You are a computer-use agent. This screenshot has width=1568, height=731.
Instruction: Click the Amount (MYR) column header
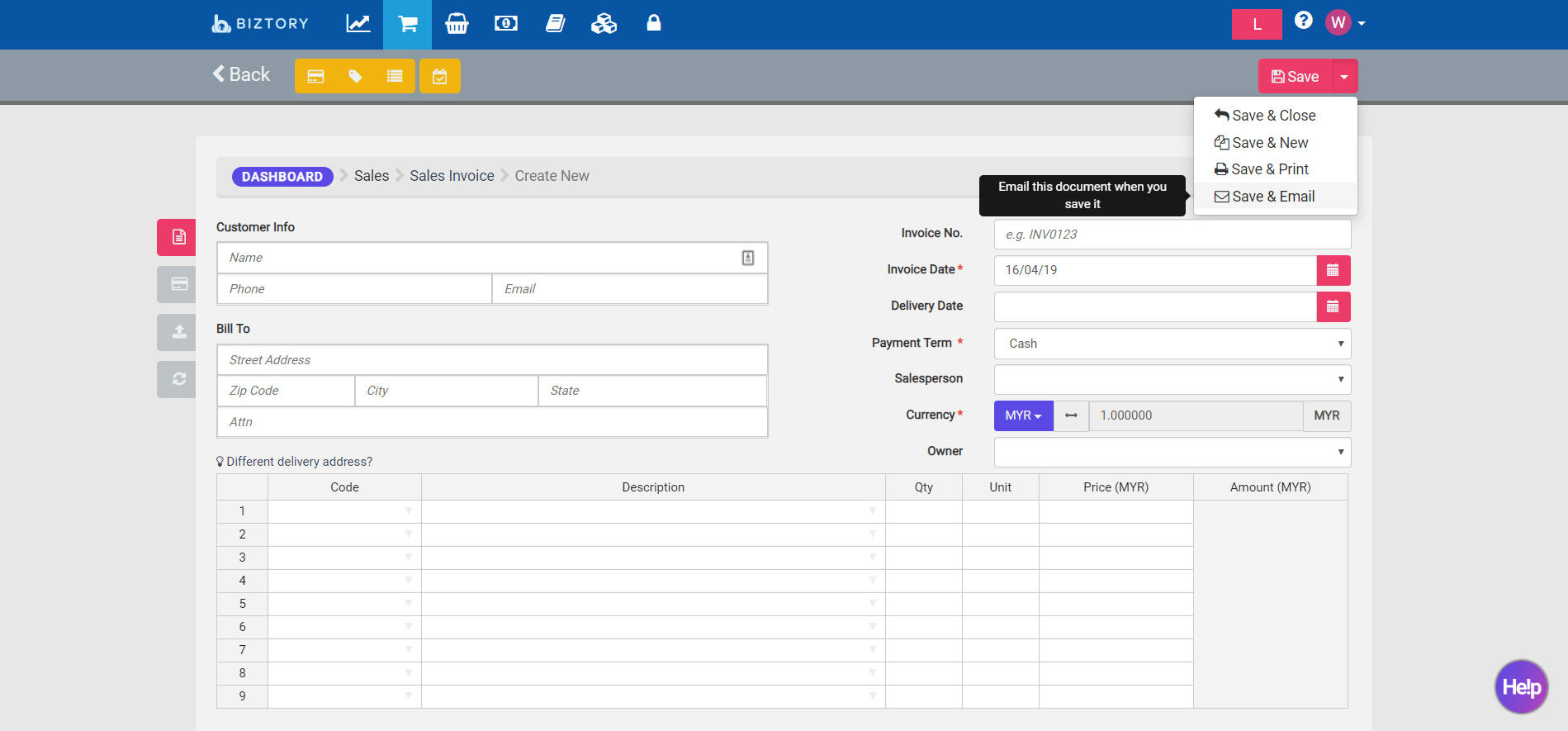(x=1271, y=487)
